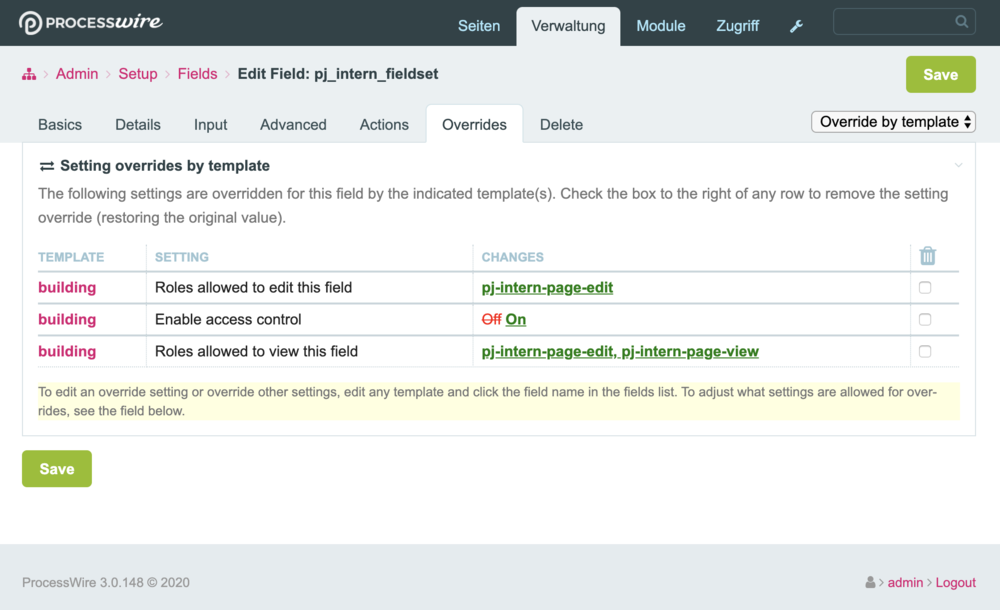Screen dimensions: 1000x610
Task: Click the CHANGES column header
Action: click(513, 257)
